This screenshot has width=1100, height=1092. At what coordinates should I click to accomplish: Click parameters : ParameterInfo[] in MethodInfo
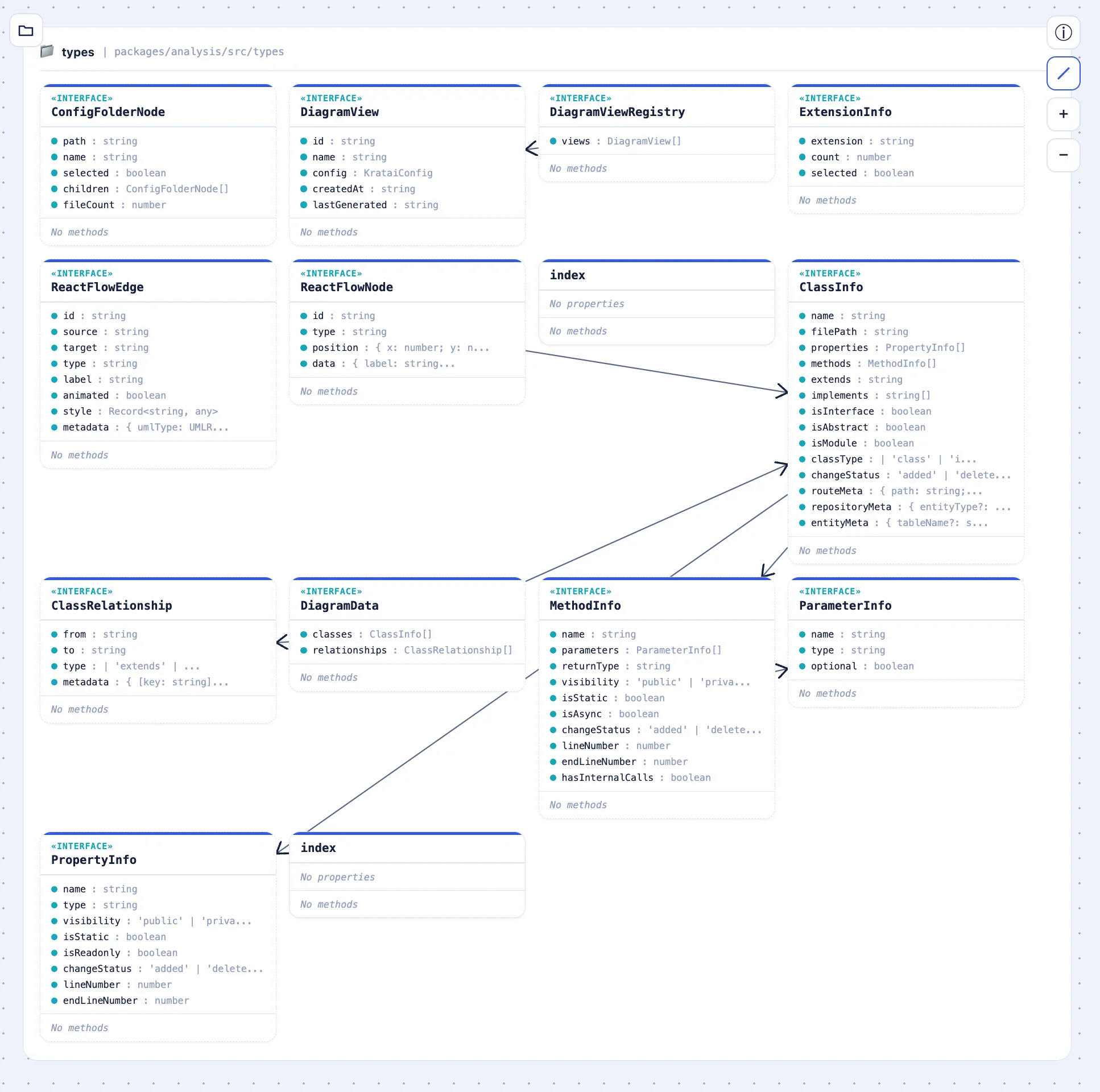tap(635, 650)
